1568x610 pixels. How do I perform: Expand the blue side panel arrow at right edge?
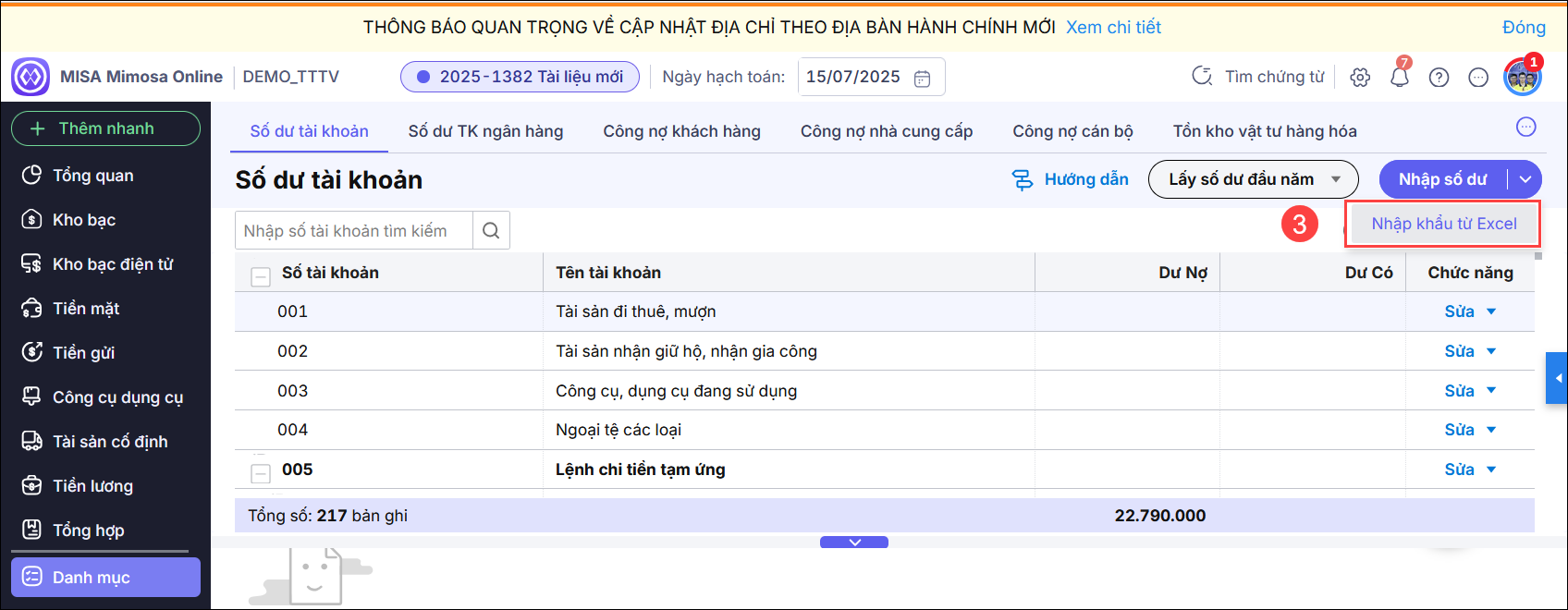(x=1557, y=378)
